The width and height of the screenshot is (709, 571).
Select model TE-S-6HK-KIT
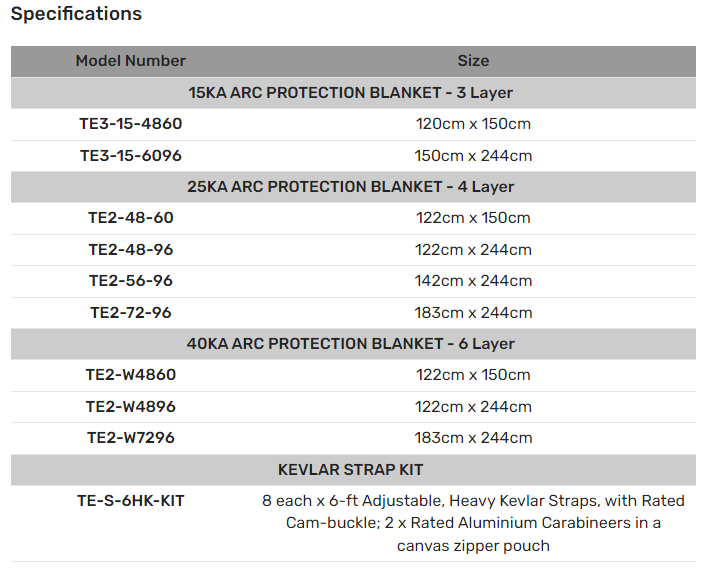pyautogui.click(x=131, y=501)
